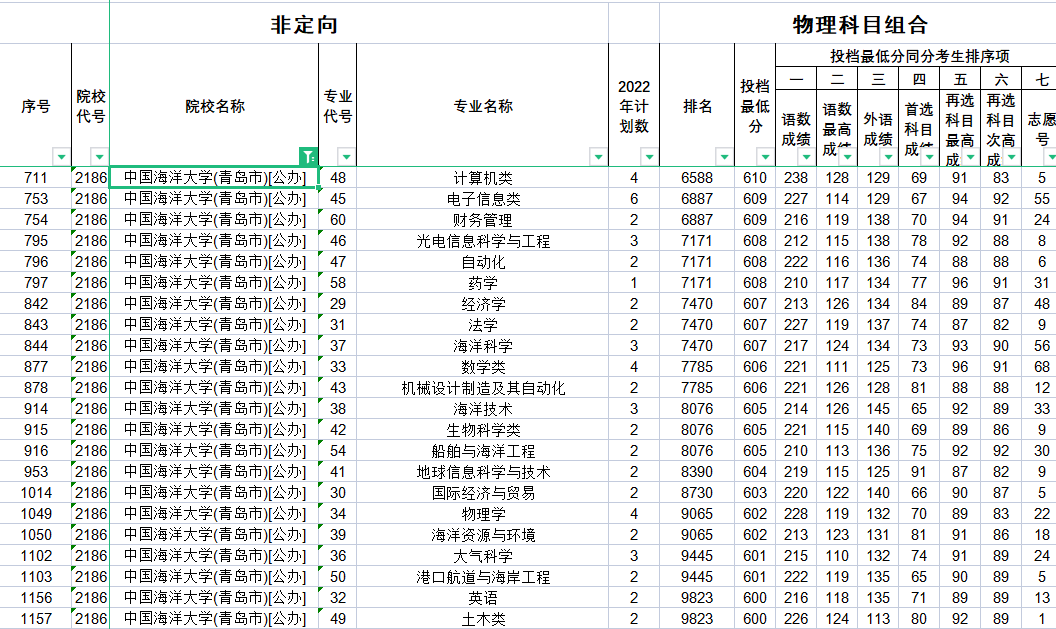Select minimum score 610 cell
The height and width of the screenshot is (629, 1056).
click(x=755, y=178)
